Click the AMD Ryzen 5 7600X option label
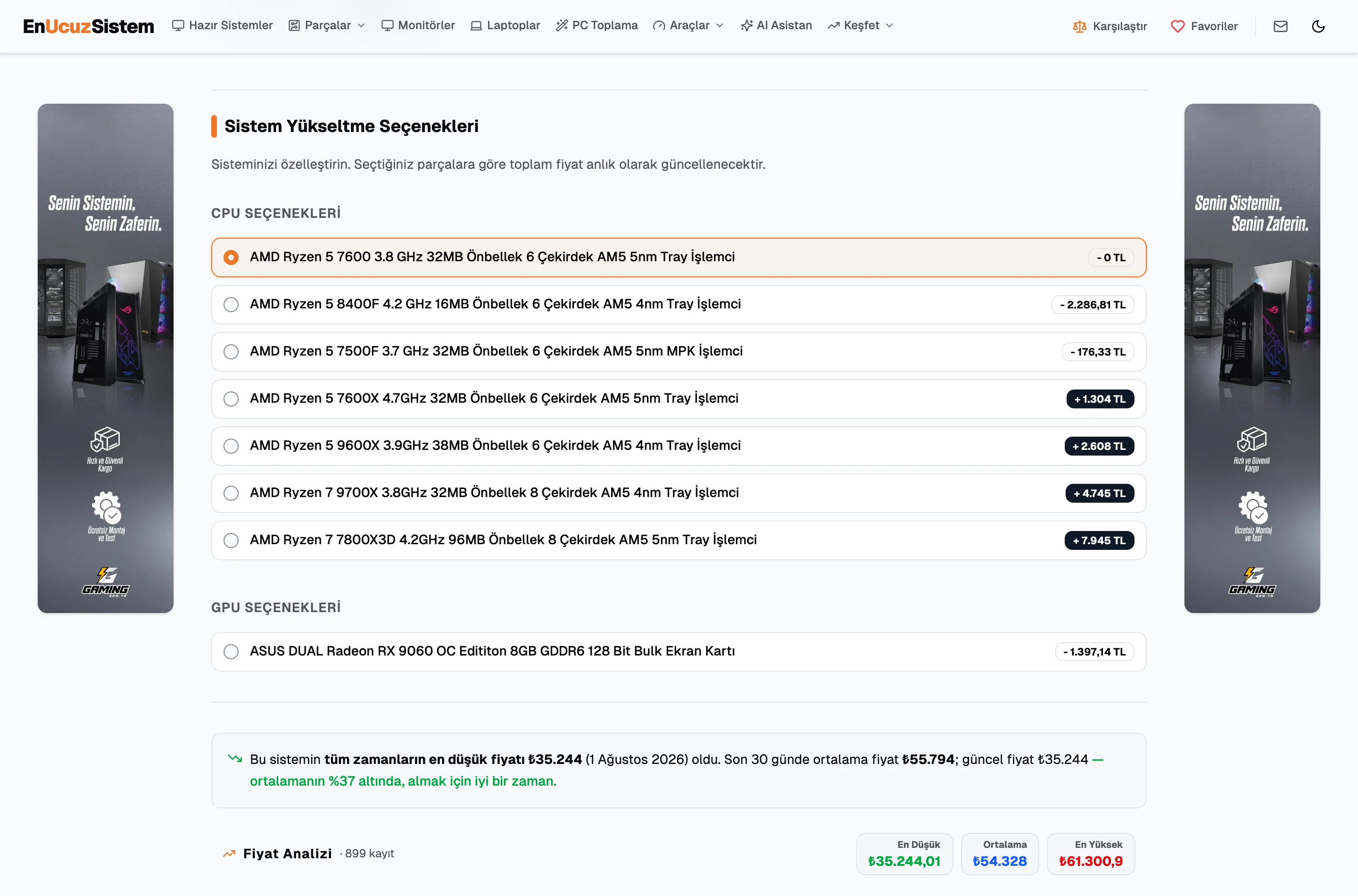Viewport: 1358px width, 896px height. pos(494,399)
